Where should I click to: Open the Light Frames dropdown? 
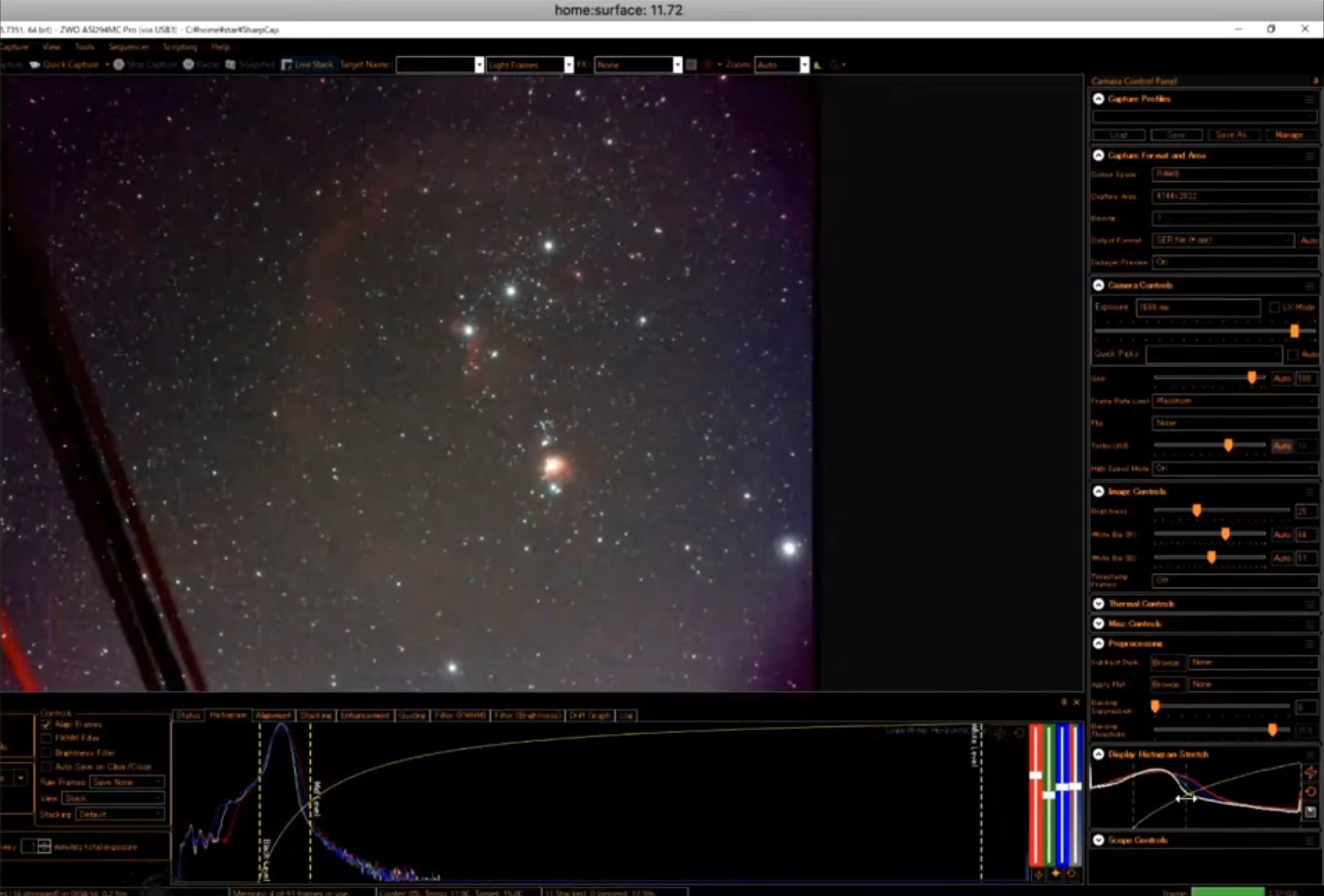click(568, 65)
